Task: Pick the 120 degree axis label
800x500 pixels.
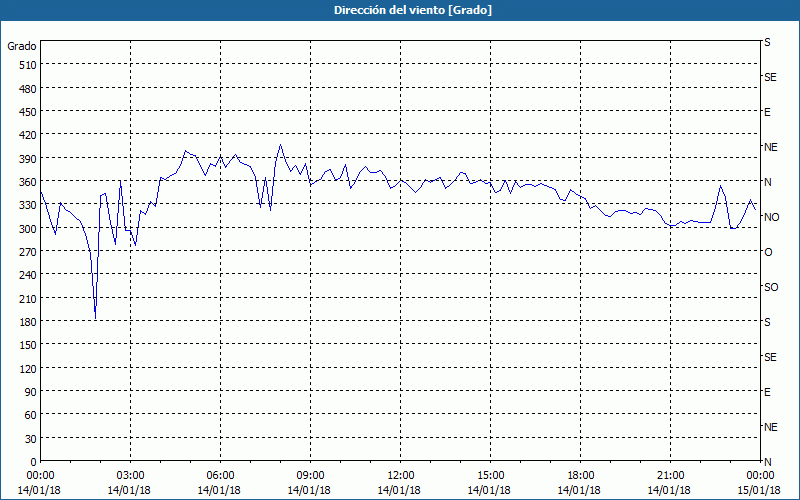Action: [x=28, y=369]
